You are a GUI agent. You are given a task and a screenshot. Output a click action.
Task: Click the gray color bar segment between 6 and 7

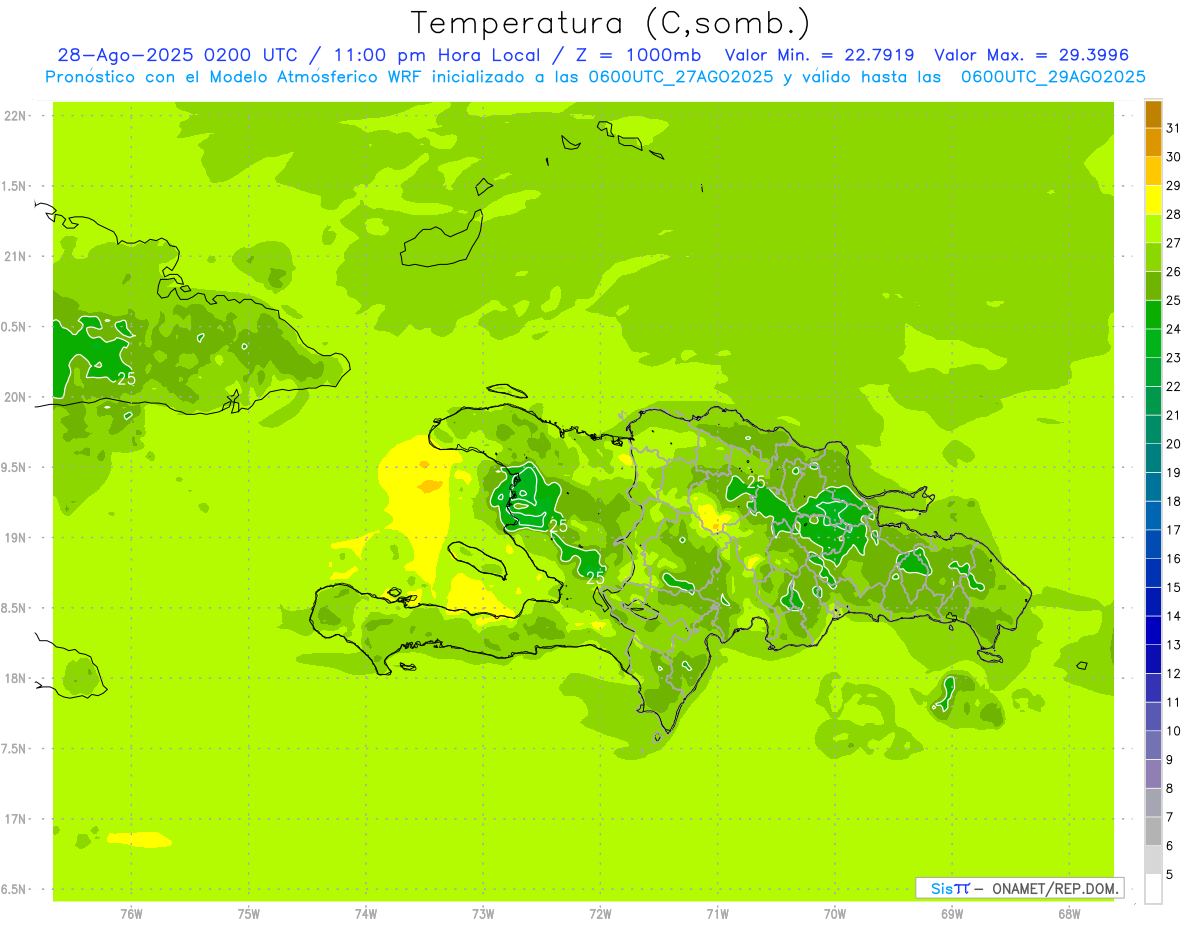(x=1153, y=831)
